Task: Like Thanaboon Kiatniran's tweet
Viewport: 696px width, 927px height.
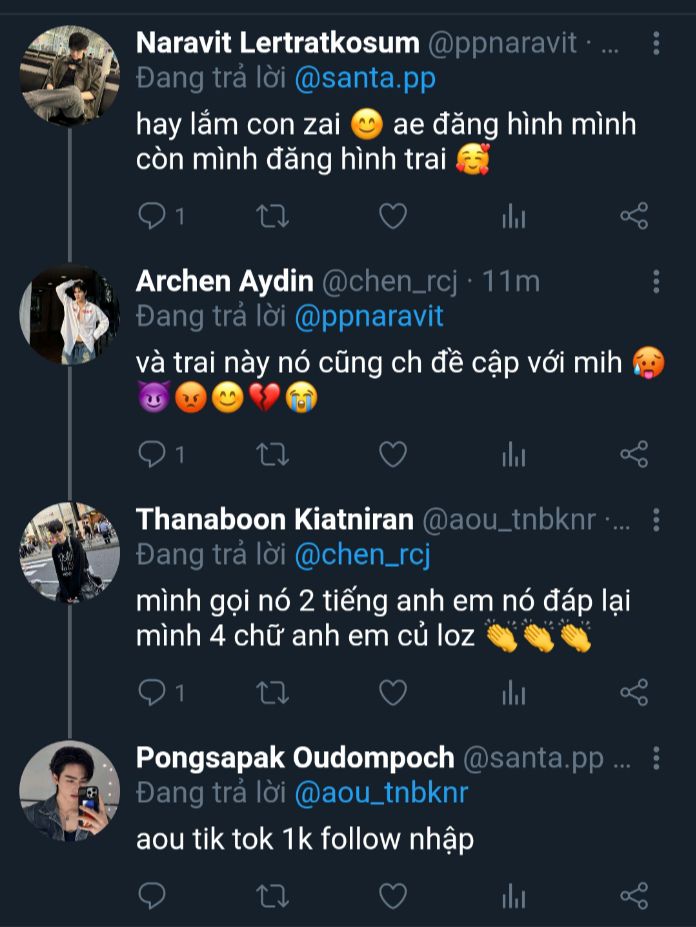Action: coord(393,693)
